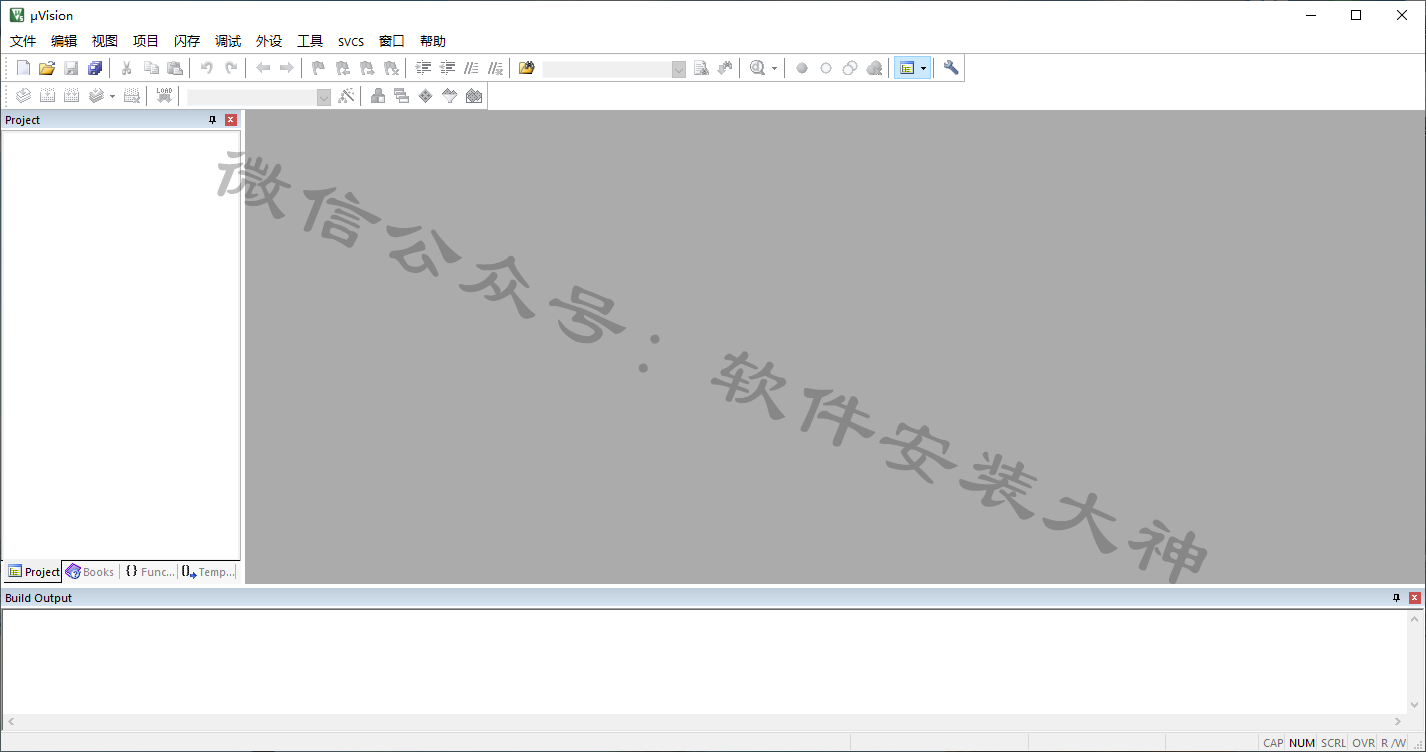Viewport: 1426px width, 752px height.
Task: Toggle a bookmark with flag icon
Action: click(x=319, y=68)
